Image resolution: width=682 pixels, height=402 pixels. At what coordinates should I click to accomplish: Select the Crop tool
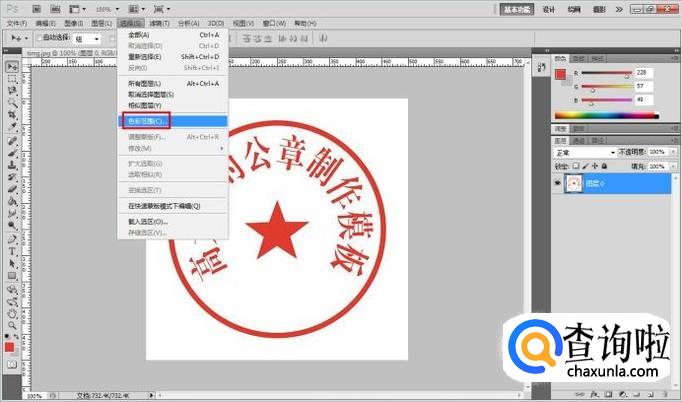tap(12, 115)
